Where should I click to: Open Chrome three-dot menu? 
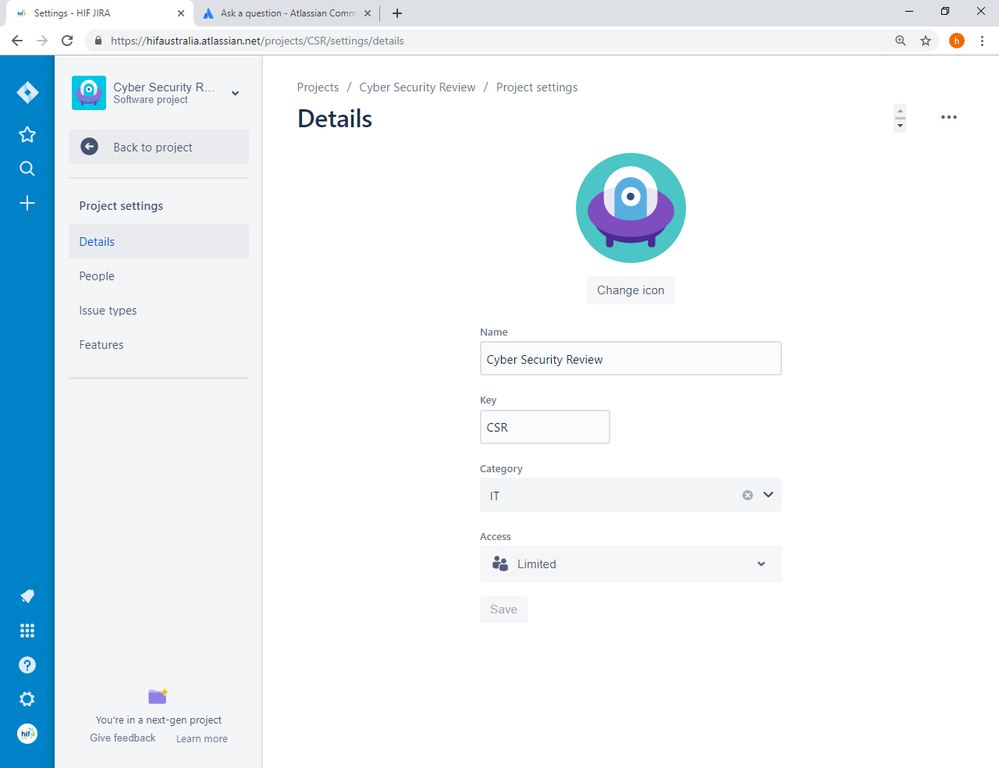tap(982, 41)
